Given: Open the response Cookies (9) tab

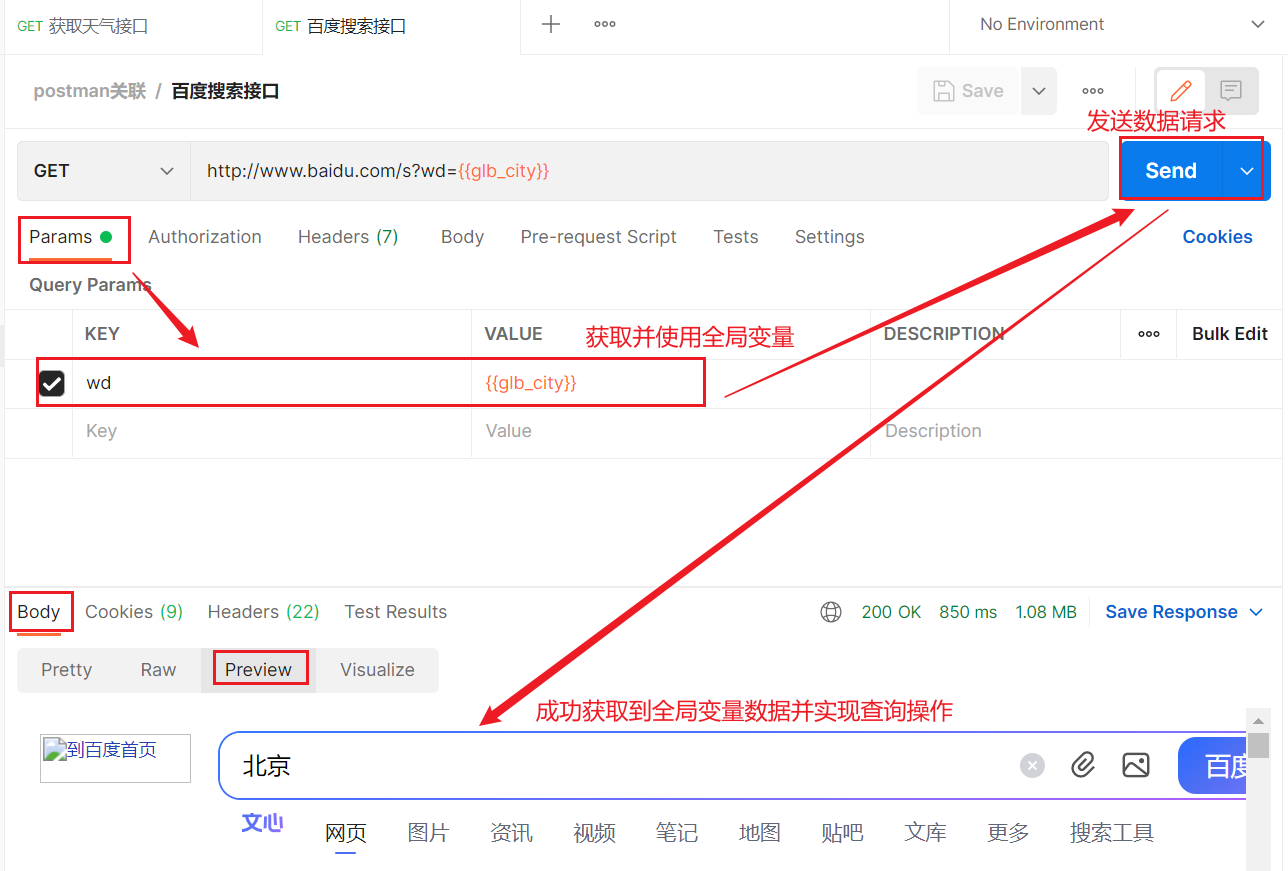Looking at the screenshot, I should [x=134, y=612].
